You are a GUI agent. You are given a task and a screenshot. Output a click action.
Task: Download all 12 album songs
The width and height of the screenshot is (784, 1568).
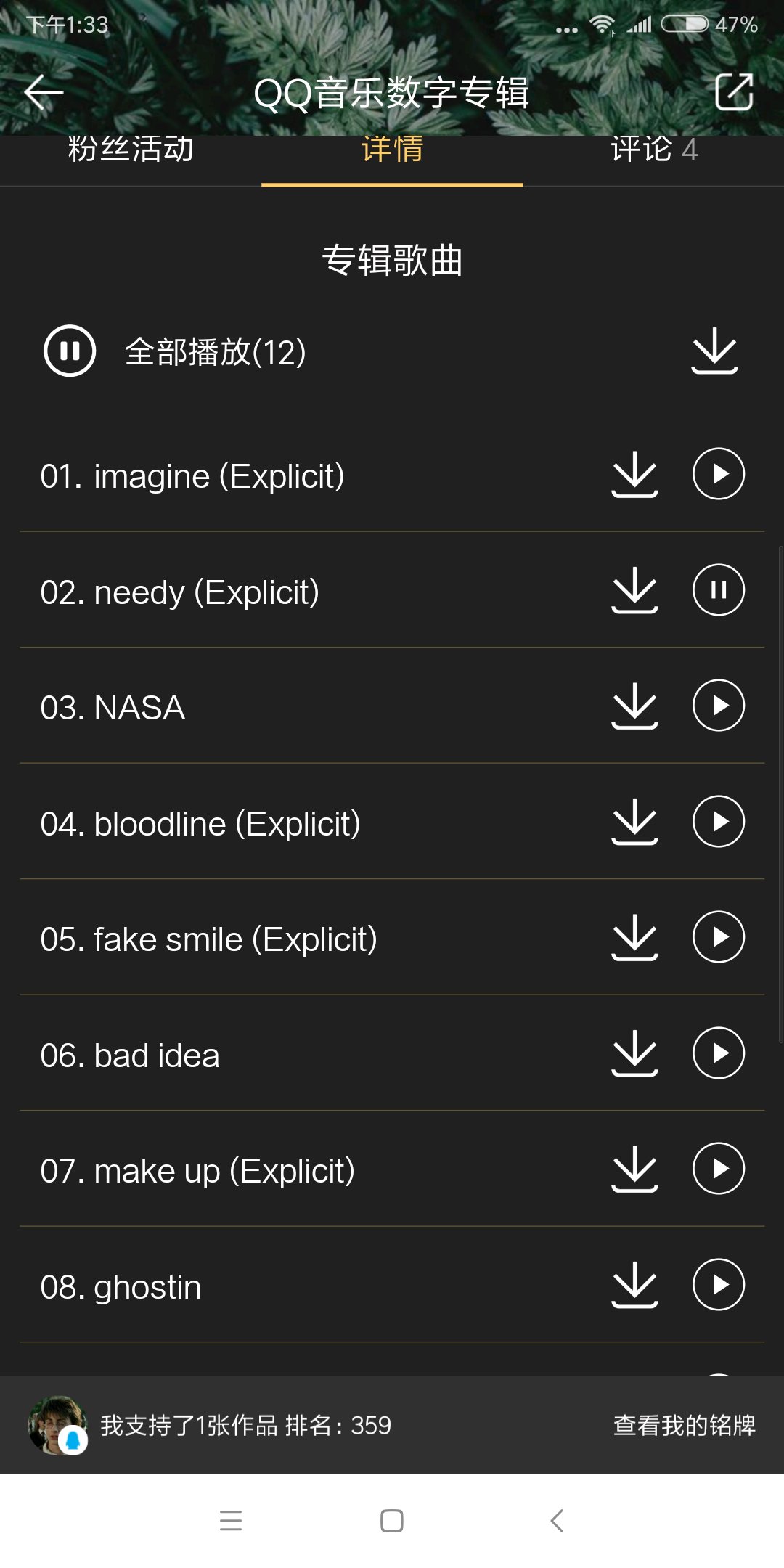point(714,351)
